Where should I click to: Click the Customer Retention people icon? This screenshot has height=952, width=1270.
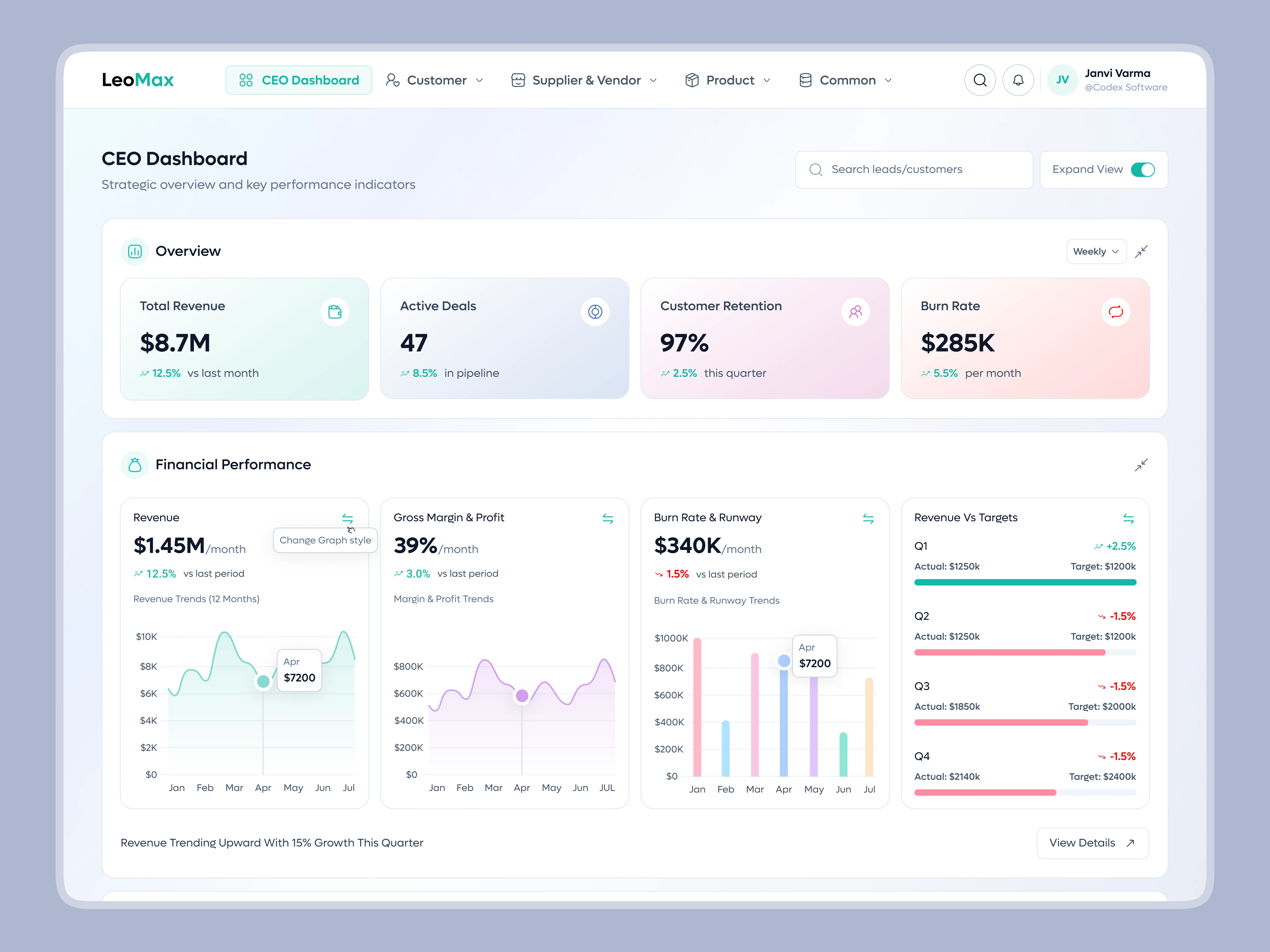[x=855, y=312]
